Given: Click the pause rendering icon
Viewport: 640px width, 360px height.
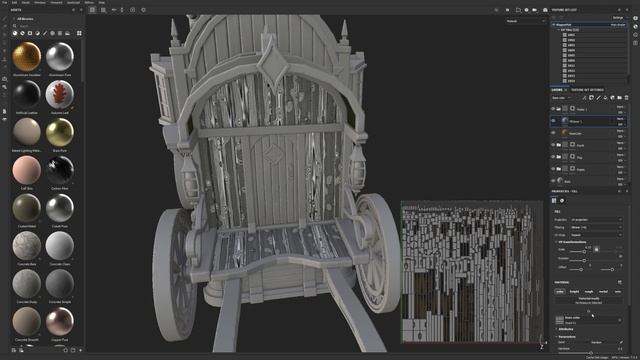Looking at the screenshot, I should pos(507,10).
